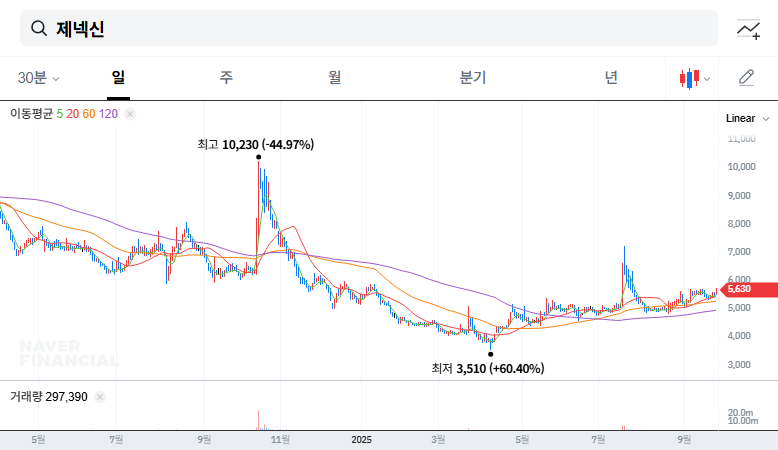Click the 2025 label on time axis
Viewport: 778px width, 450px height.
[361, 440]
